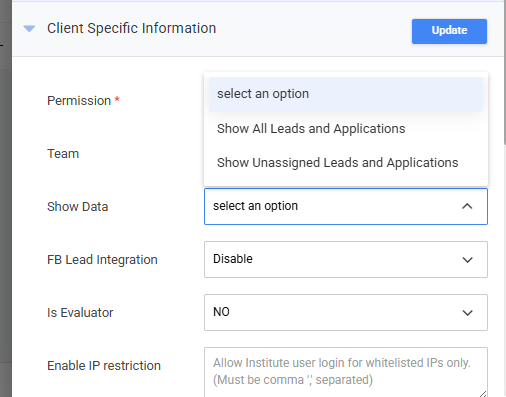Choose 'select an option' in dropdown list
This screenshot has height=397, width=506.
pos(346,94)
